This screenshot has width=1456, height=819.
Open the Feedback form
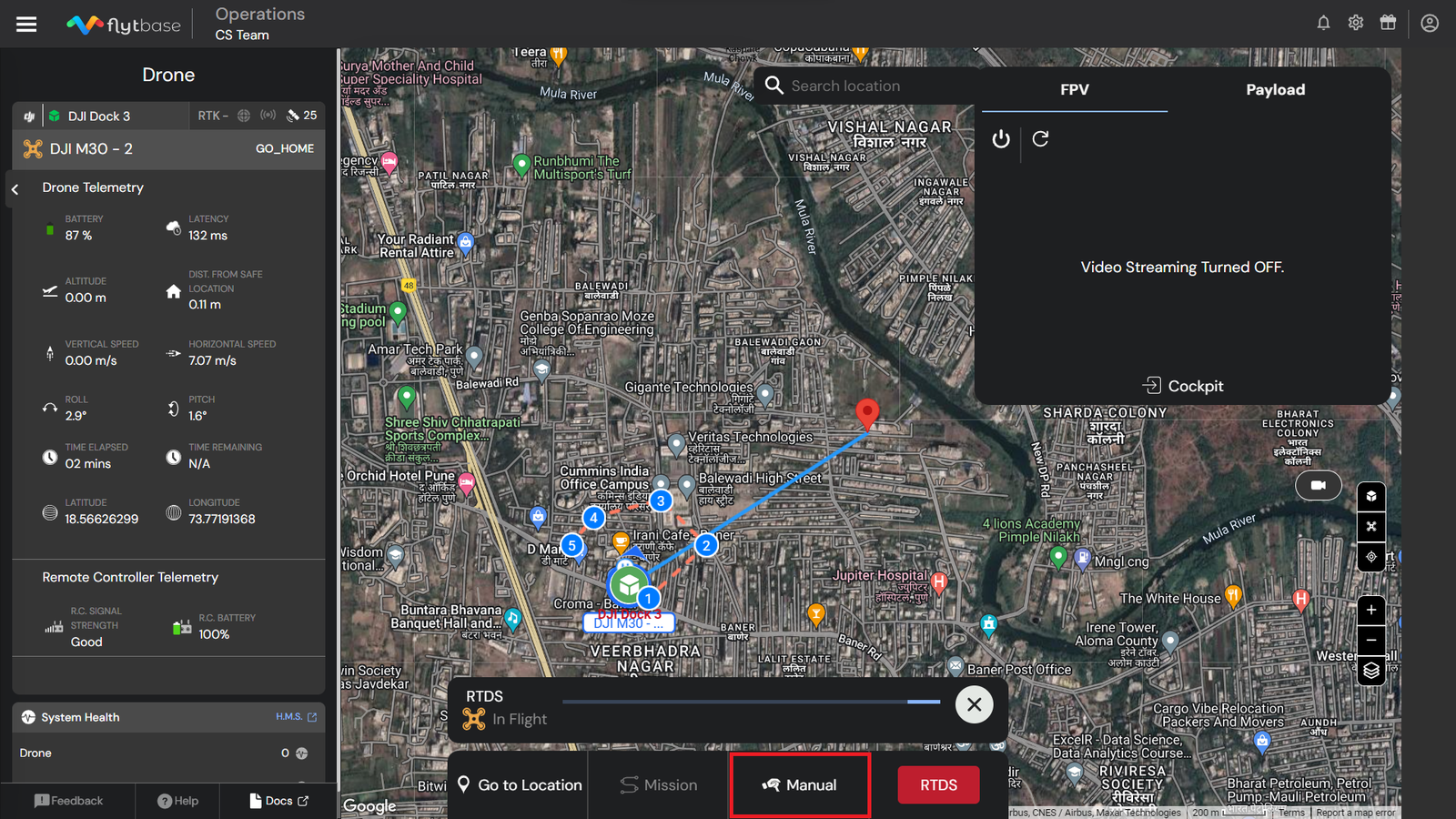68,801
